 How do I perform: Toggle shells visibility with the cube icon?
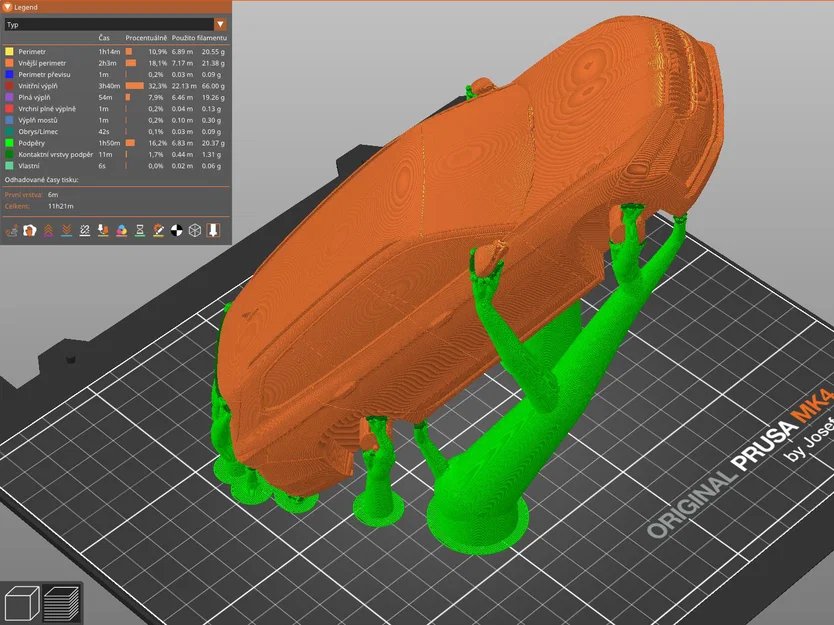[x=196, y=232]
